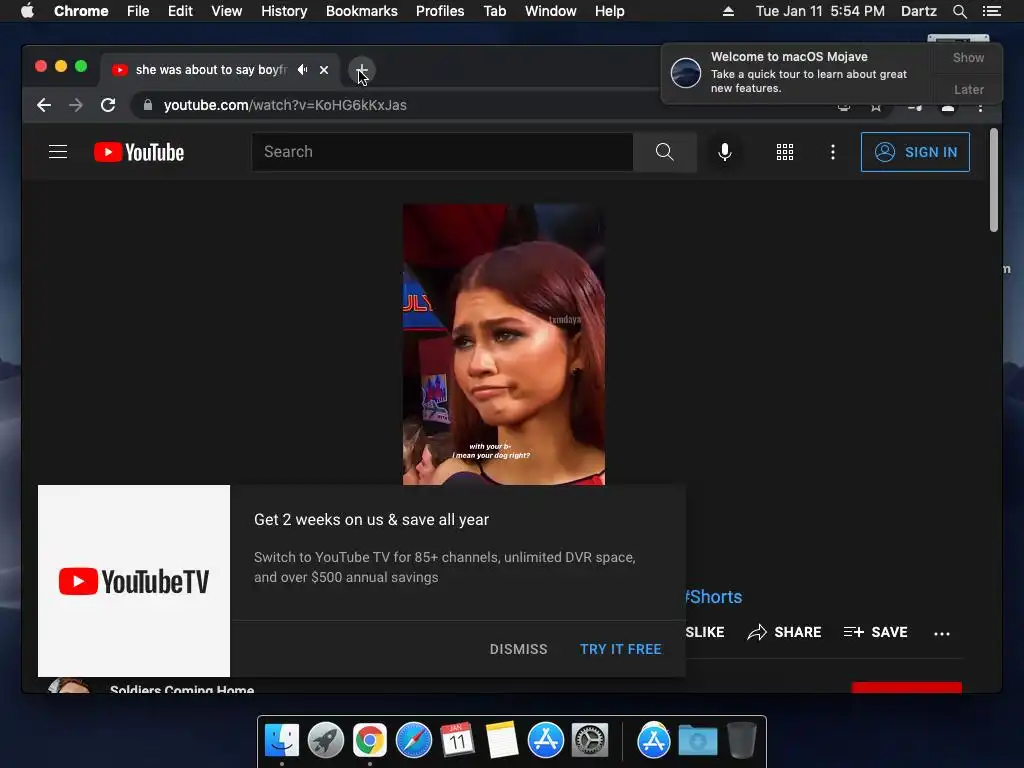Open Safari from the Dock
Screen dimensions: 1024x768
pos(413,741)
